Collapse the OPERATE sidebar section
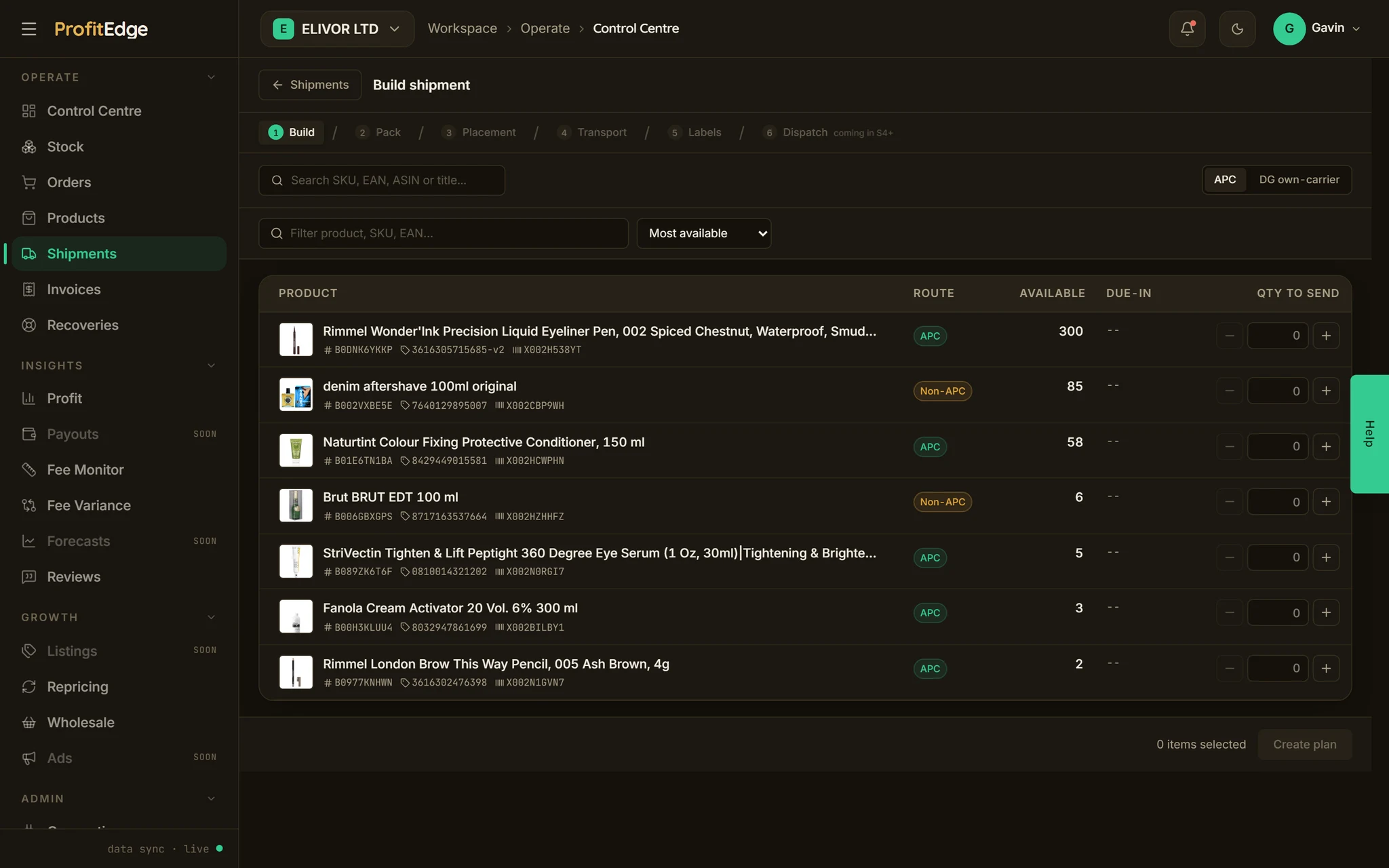The width and height of the screenshot is (1389, 868). (211, 77)
